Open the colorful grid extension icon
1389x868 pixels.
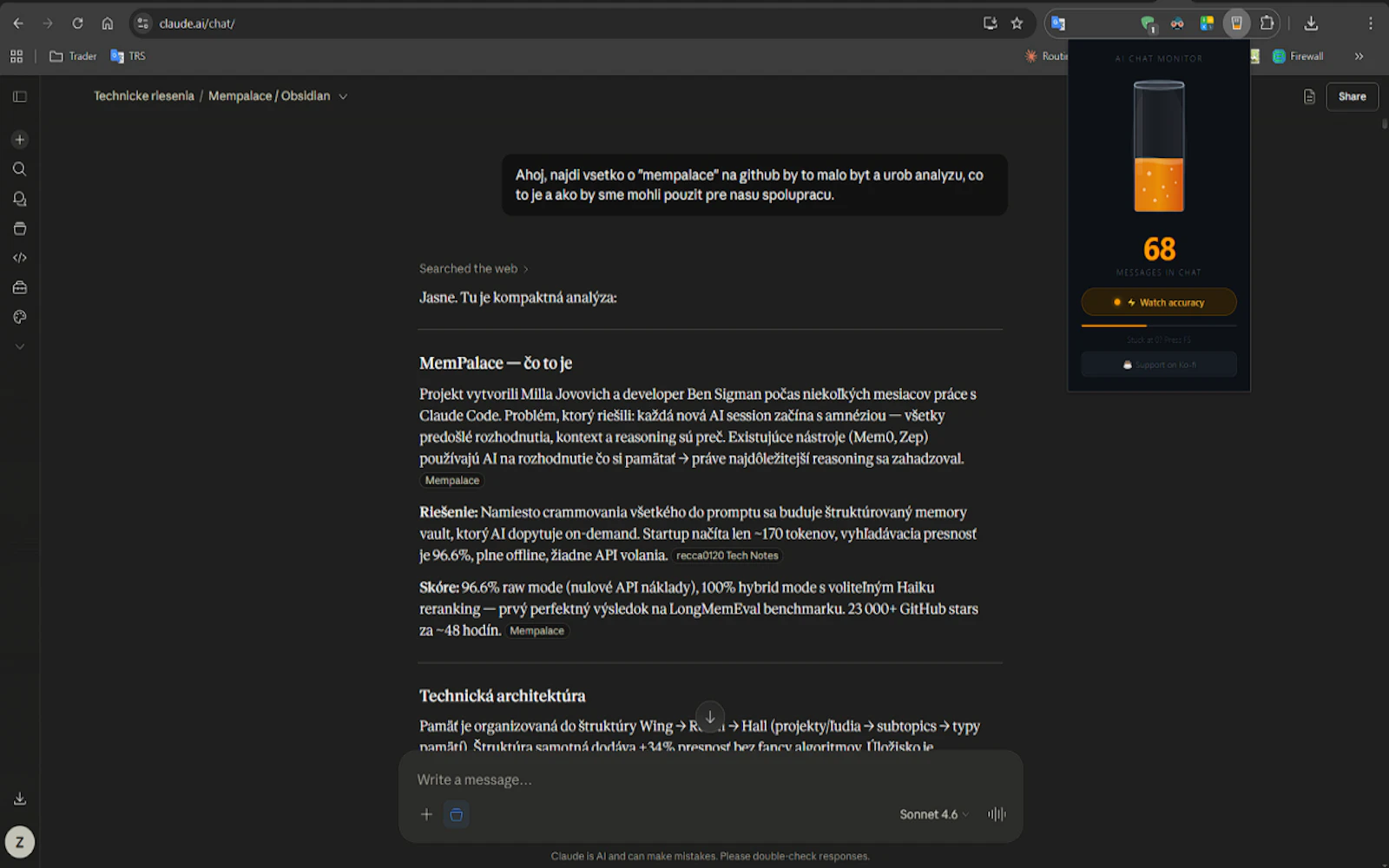point(1207,23)
